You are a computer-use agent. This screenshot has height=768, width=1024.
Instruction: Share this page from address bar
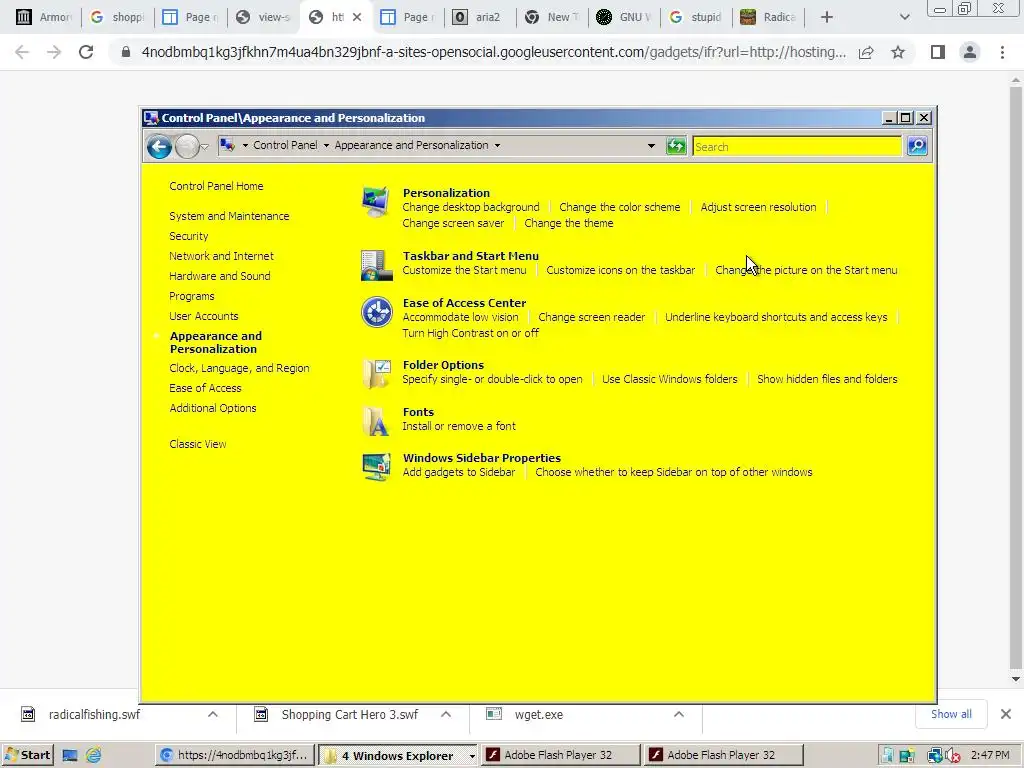[866, 52]
